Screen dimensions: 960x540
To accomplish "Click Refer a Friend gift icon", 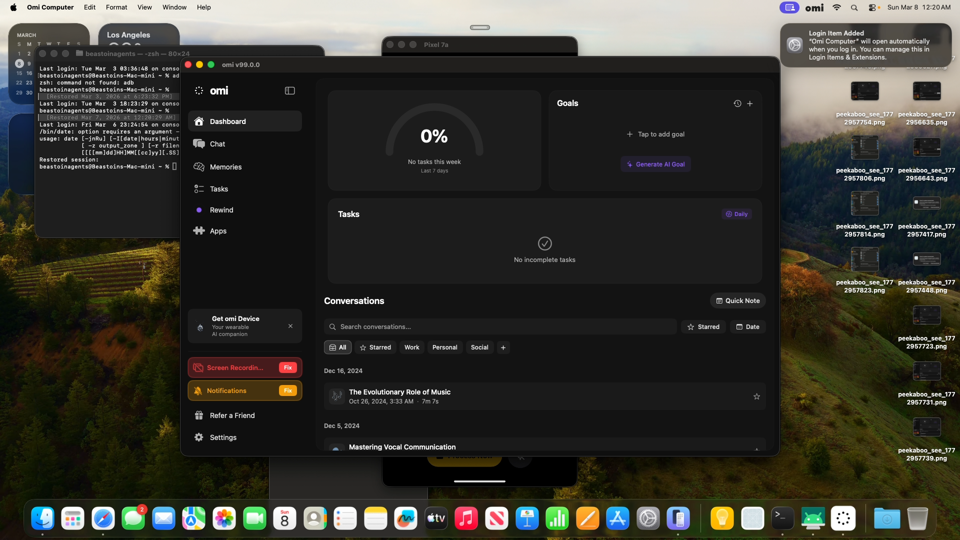I will (199, 415).
